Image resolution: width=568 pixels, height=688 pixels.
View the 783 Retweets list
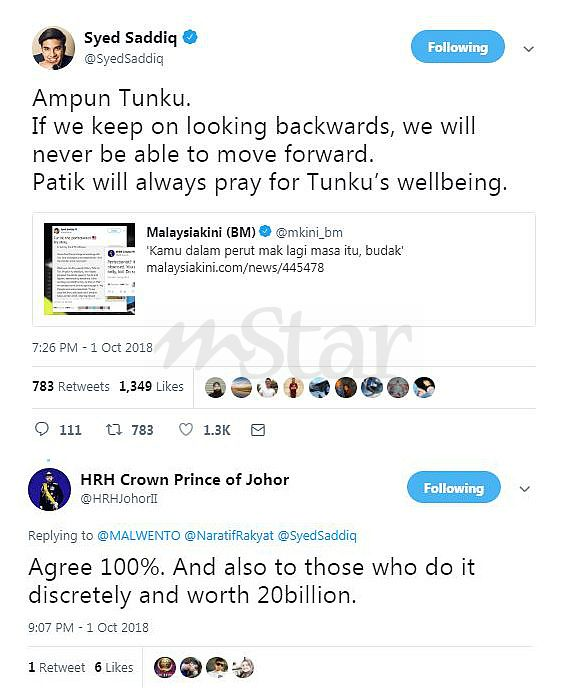[71, 386]
